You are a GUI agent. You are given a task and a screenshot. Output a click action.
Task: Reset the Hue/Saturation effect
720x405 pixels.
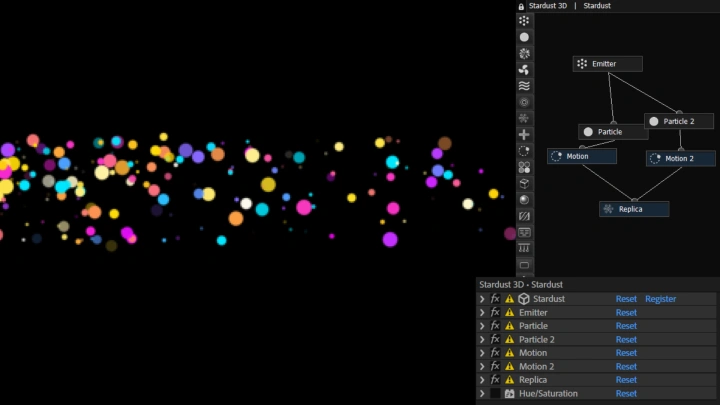coord(626,394)
